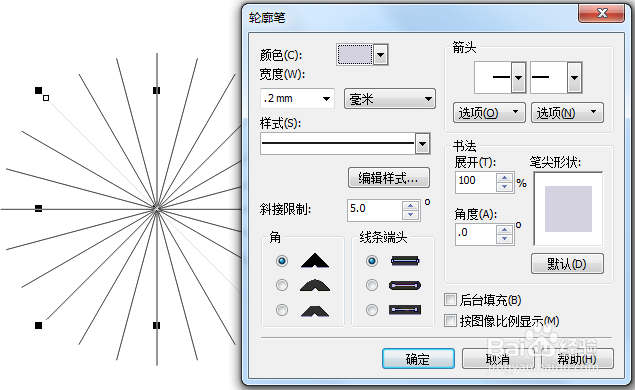635x390 pixels.
Task: Click the 取消 cancel button
Action: pyautogui.click(x=498, y=359)
